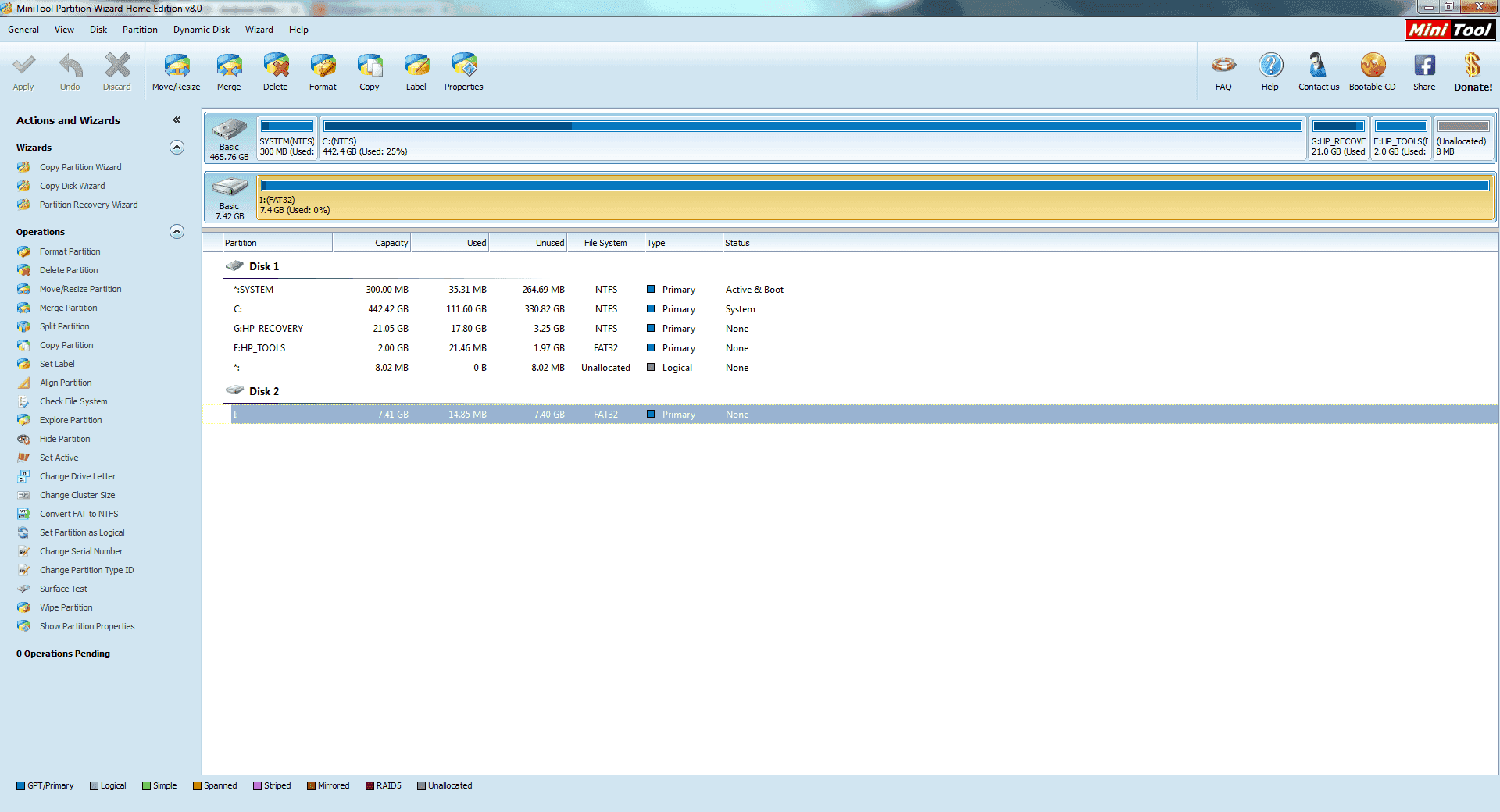This screenshot has height=812, width=1500.
Task: Click Convert FAT to NTFS operation
Action: pyautogui.click(x=79, y=514)
